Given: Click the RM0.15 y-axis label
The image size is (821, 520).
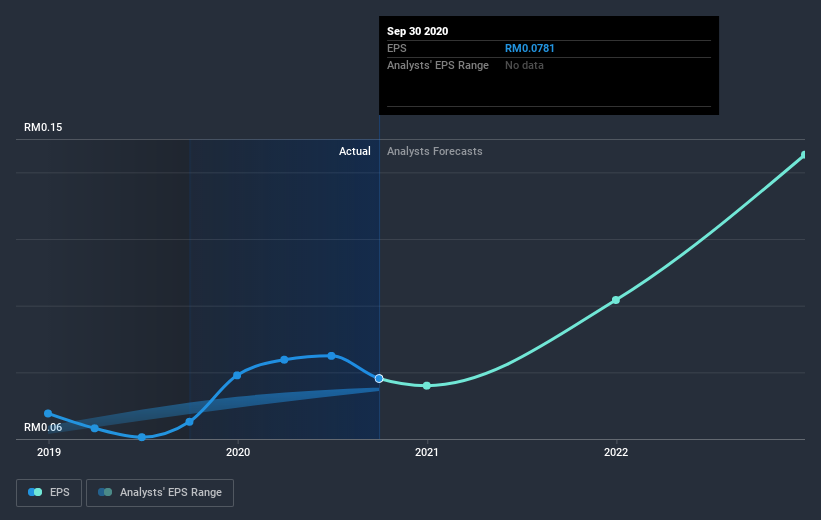Looking at the screenshot, I should (43, 127).
